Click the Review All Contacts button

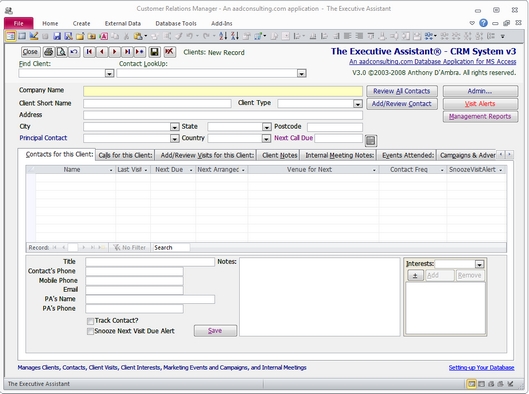401,91
